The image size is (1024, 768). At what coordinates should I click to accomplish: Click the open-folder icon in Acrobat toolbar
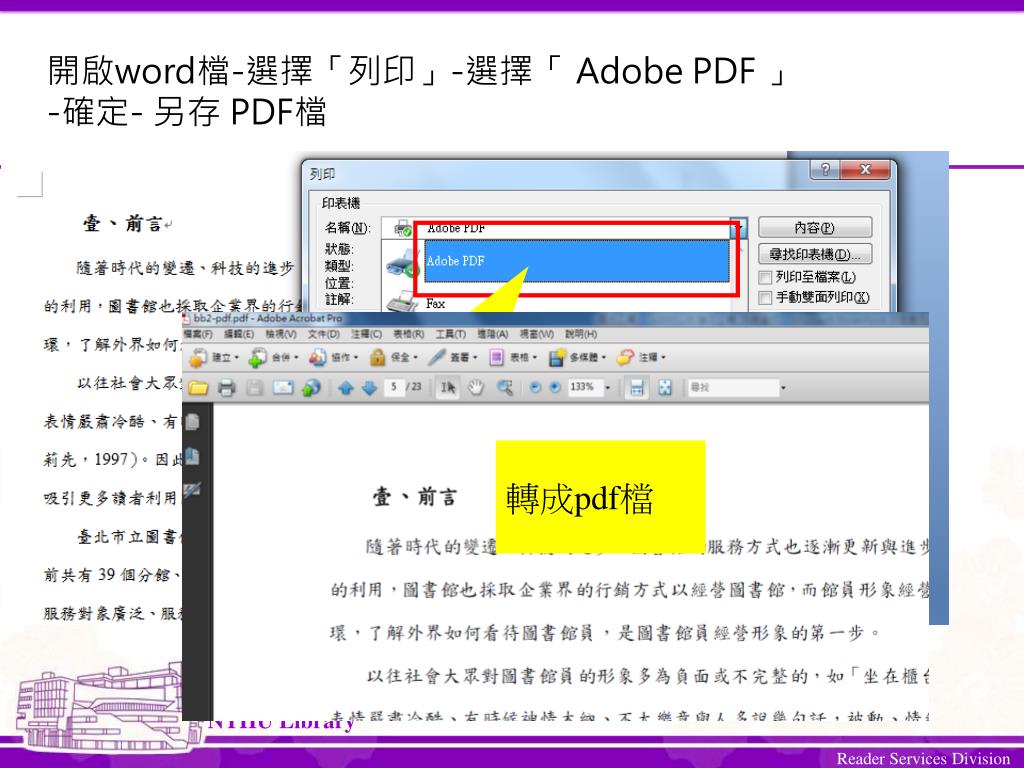coord(198,387)
